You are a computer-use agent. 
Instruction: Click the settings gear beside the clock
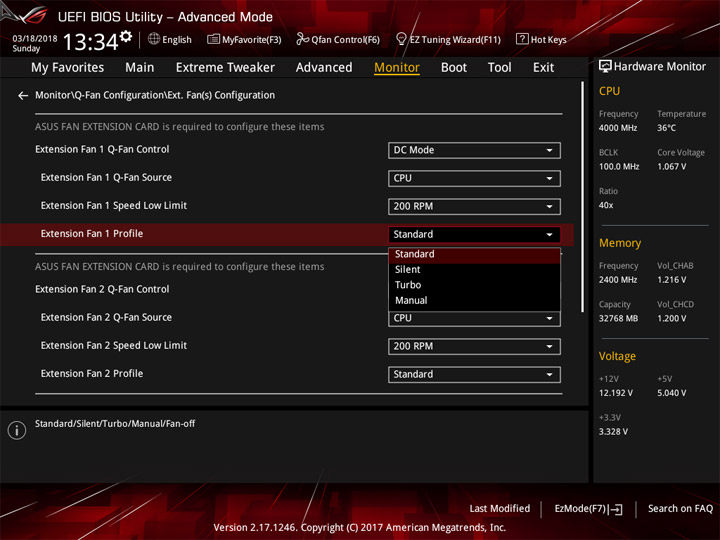click(x=126, y=36)
